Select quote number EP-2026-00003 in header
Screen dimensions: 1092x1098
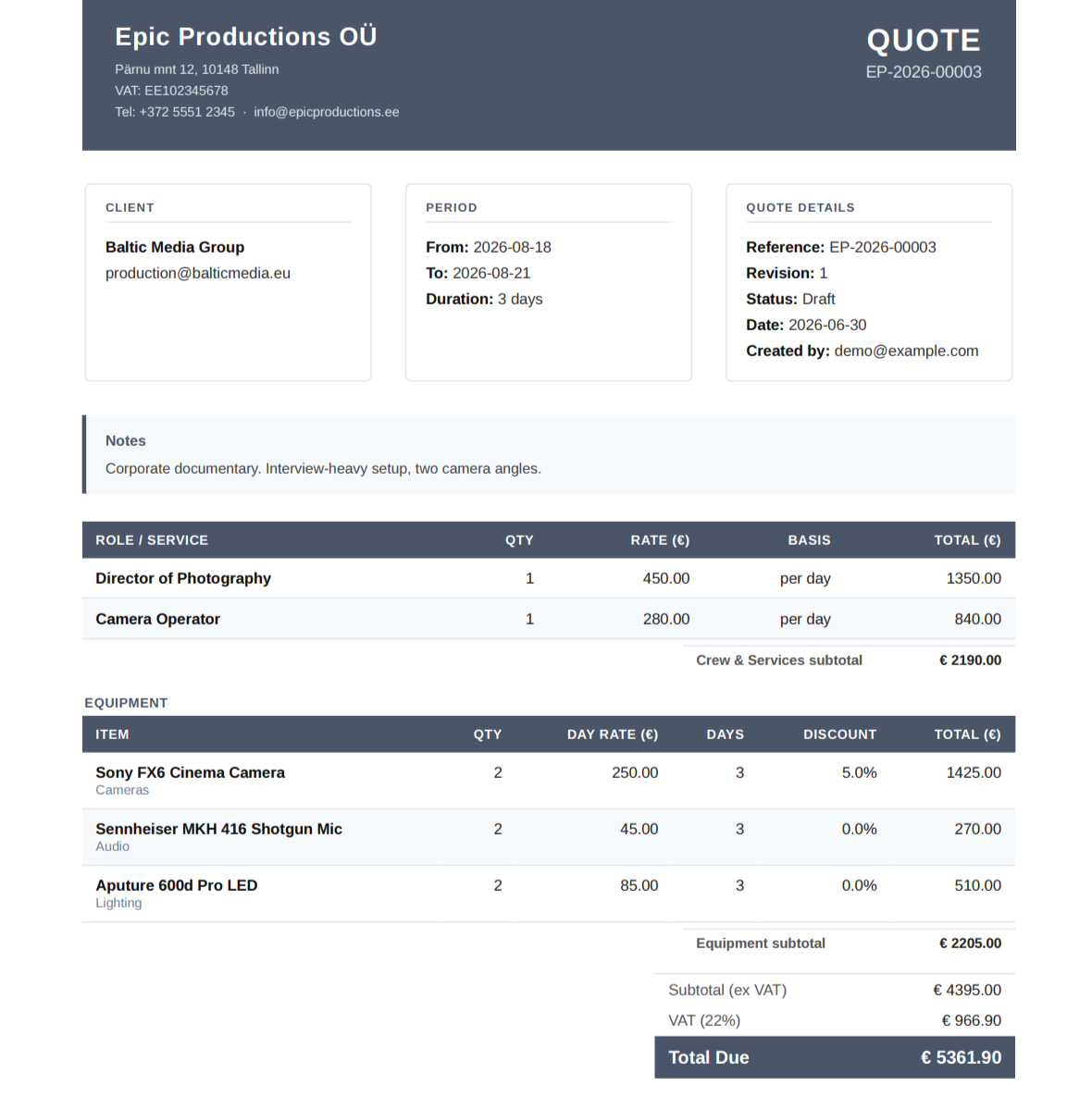924,72
